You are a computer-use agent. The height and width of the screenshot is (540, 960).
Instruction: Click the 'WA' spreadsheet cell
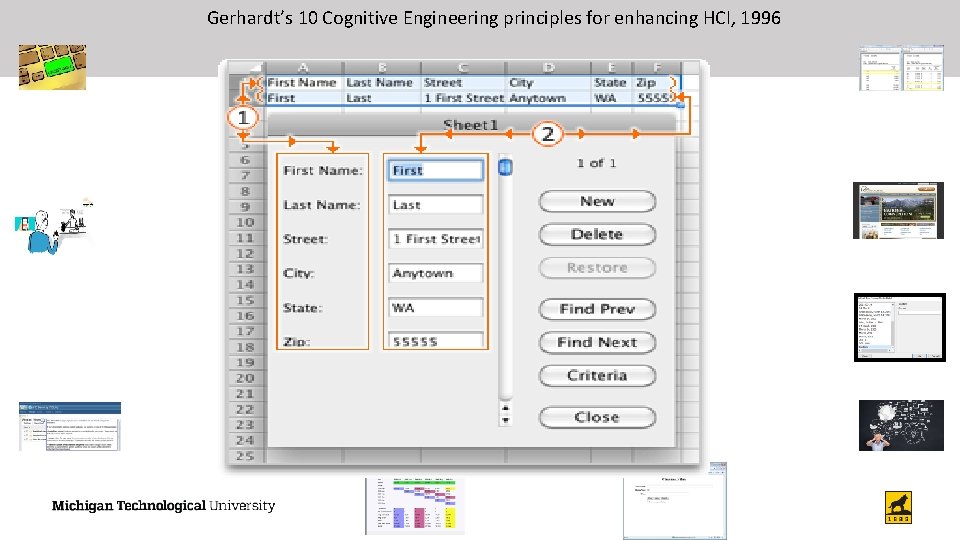pyautogui.click(x=612, y=98)
